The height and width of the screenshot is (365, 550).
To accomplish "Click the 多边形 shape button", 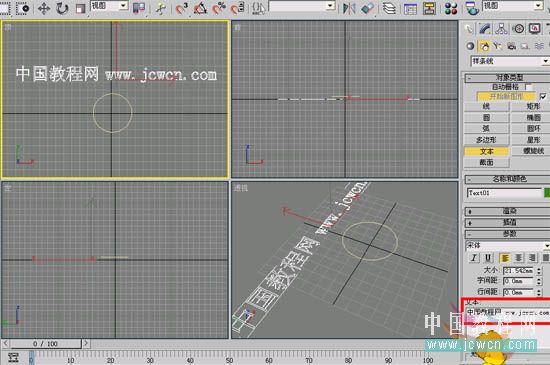I will [486, 140].
